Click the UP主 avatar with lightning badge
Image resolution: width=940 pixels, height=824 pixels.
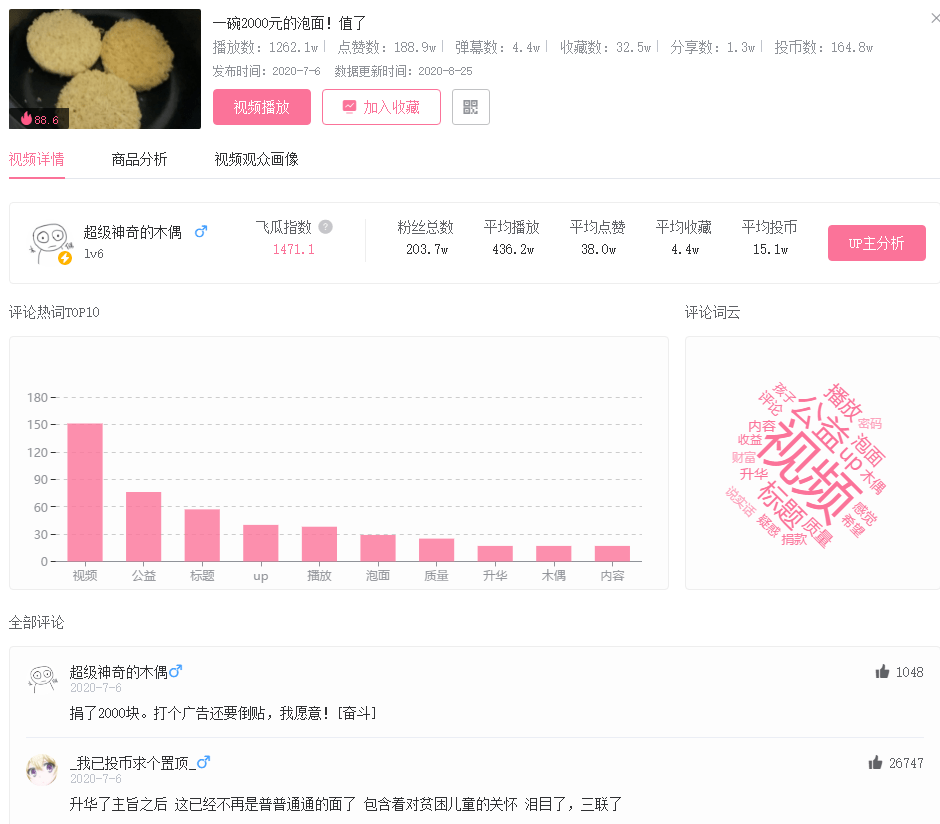(50, 243)
